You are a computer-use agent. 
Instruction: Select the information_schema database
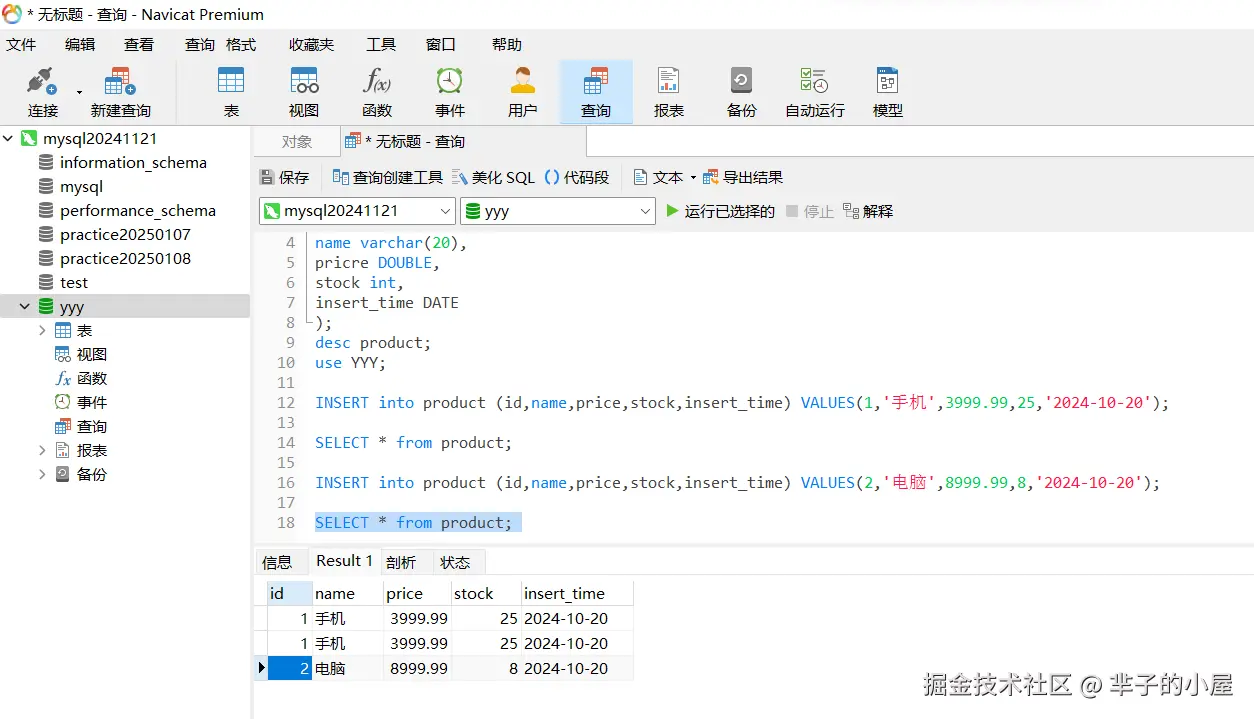(133, 162)
